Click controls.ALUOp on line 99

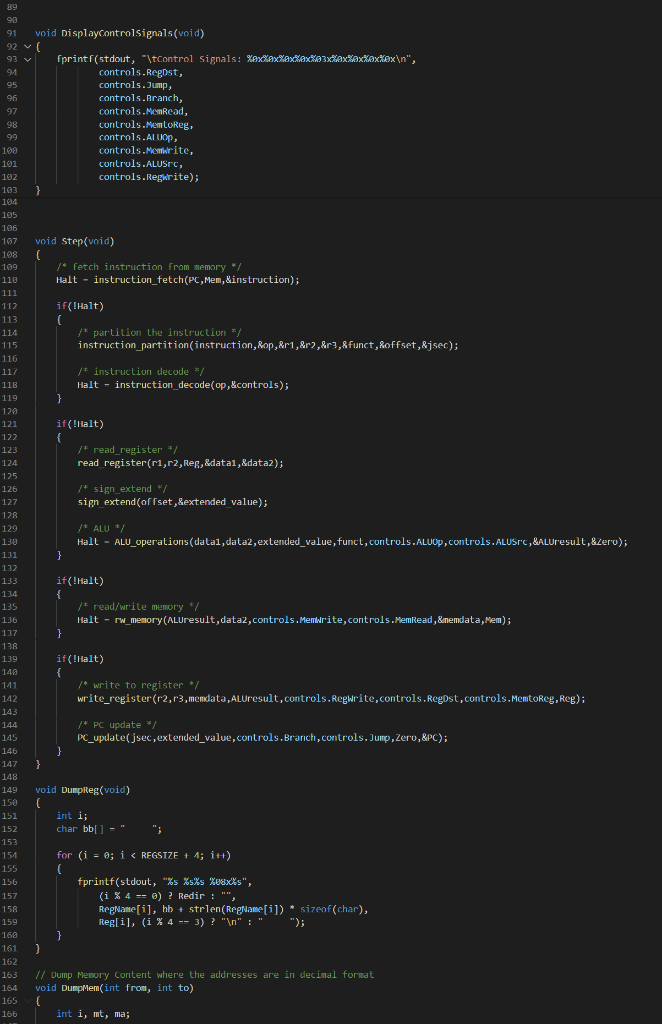pyautogui.click(x=136, y=138)
